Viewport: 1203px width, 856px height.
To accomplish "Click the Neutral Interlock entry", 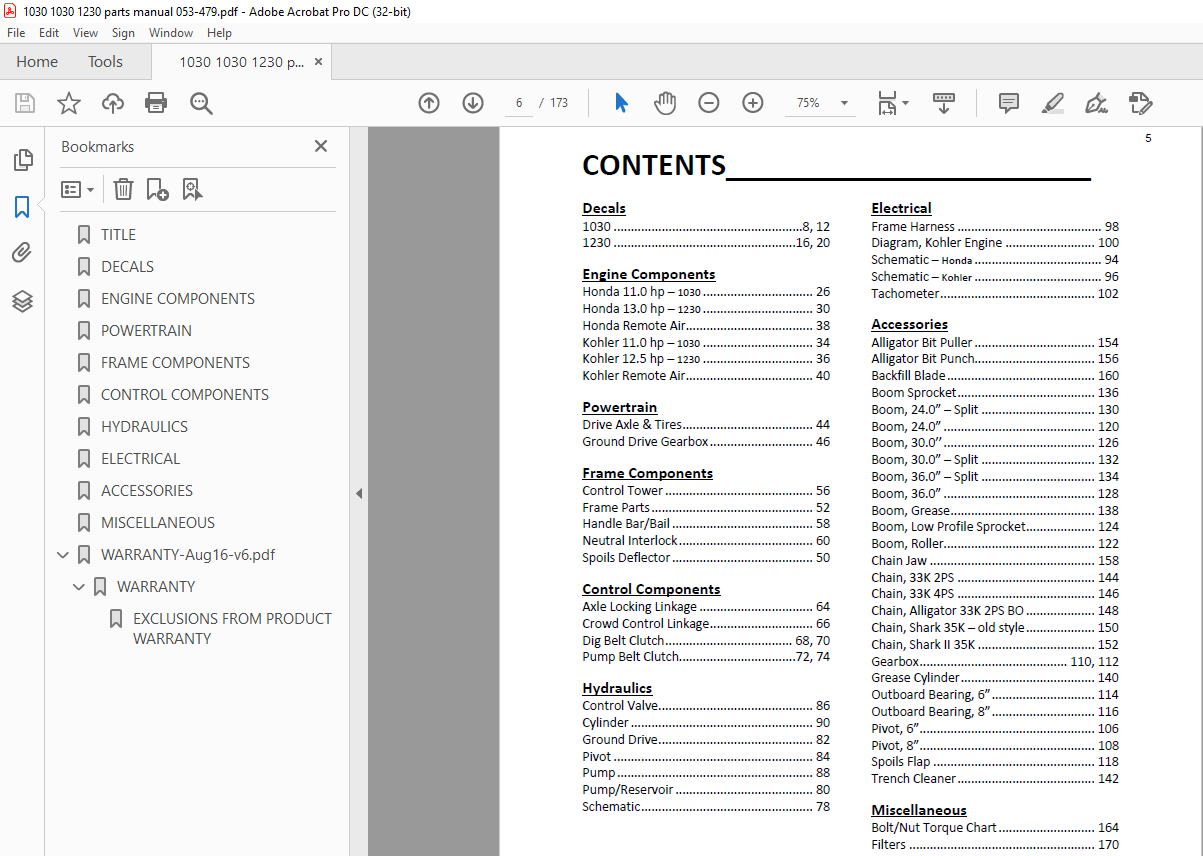I will (x=706, y=541).
